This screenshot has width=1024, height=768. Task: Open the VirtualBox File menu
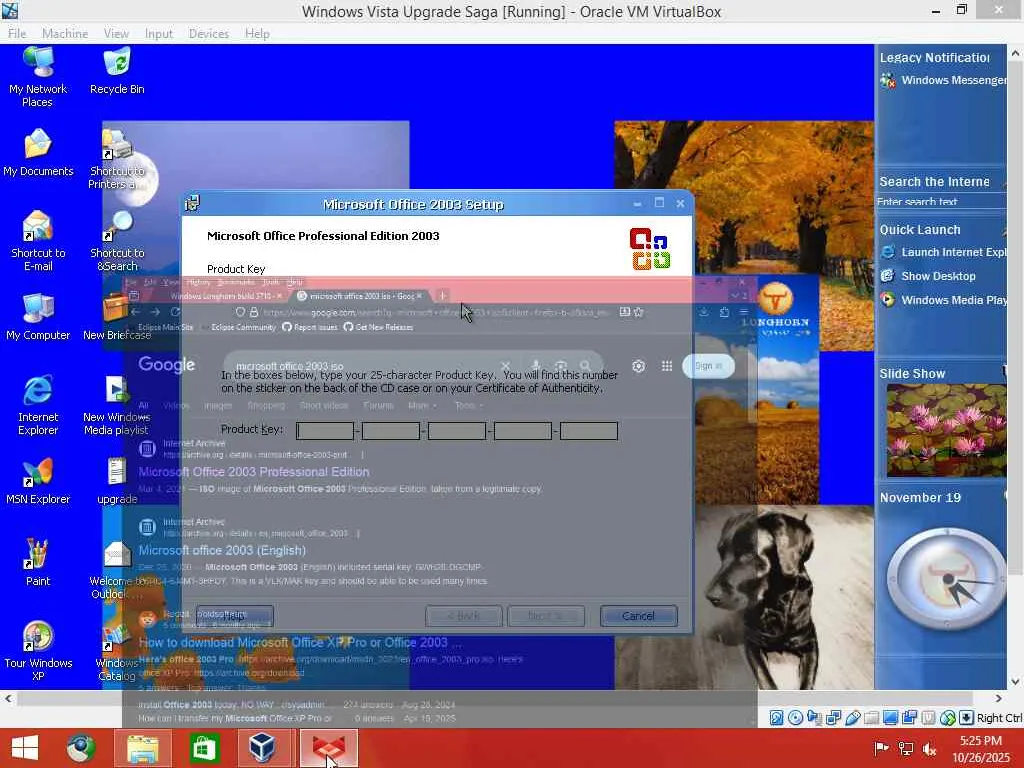[x=17, y=33]
